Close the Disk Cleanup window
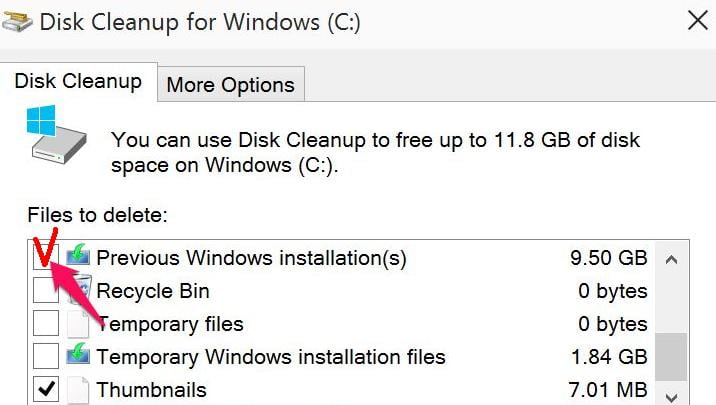The width and height of the screenshot is (716, 405). 695,19
